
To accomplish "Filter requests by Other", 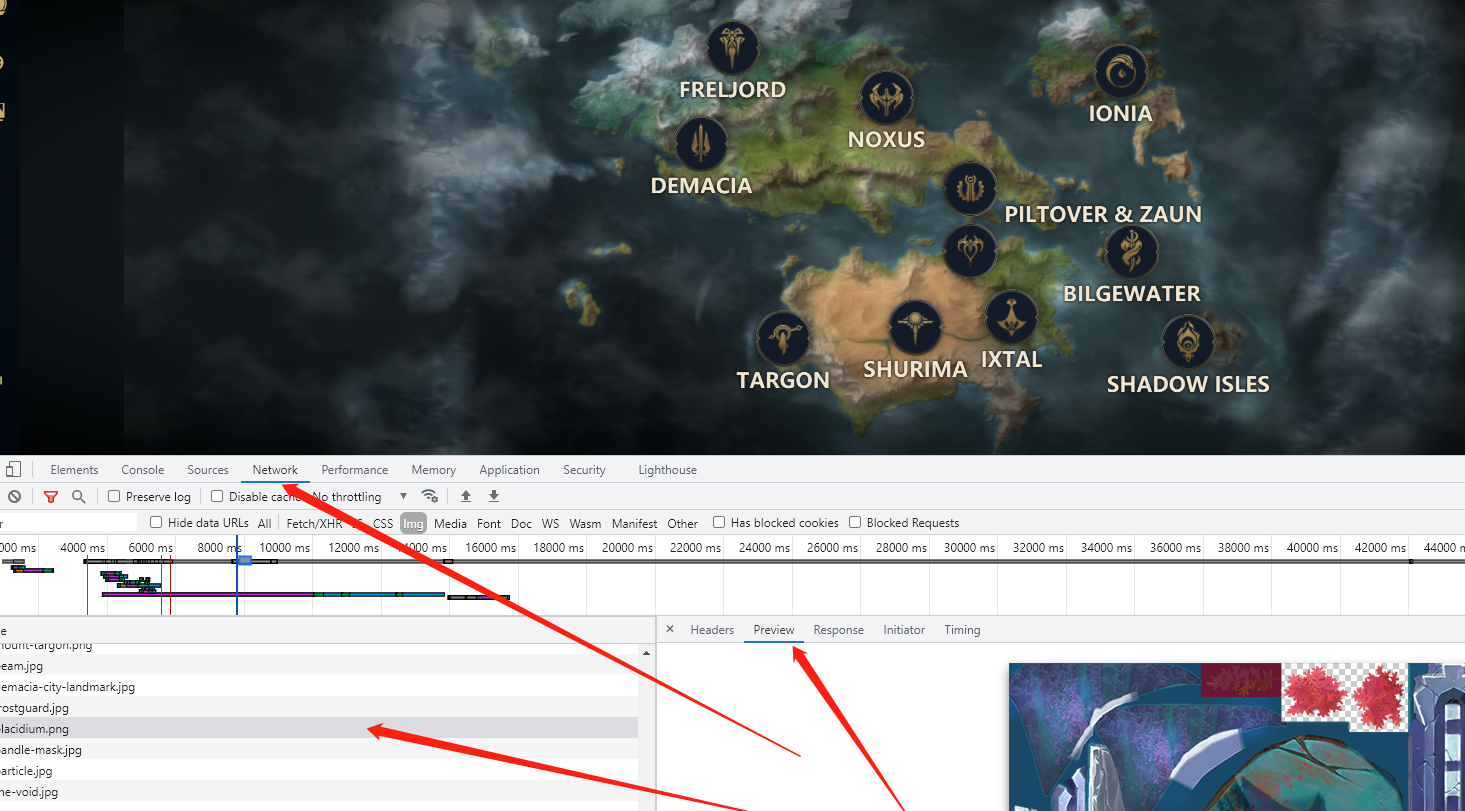I will click(x=683, y=523).
